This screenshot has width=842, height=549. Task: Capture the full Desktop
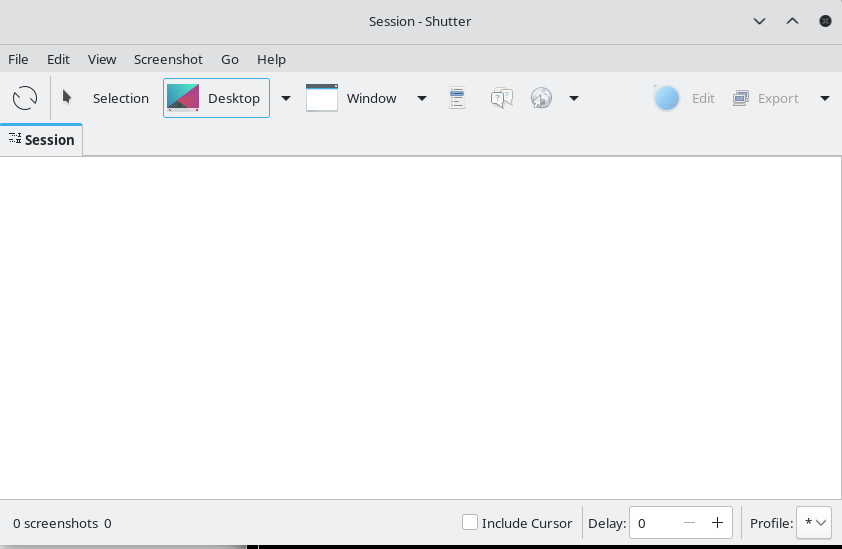[x=216, y=98]
